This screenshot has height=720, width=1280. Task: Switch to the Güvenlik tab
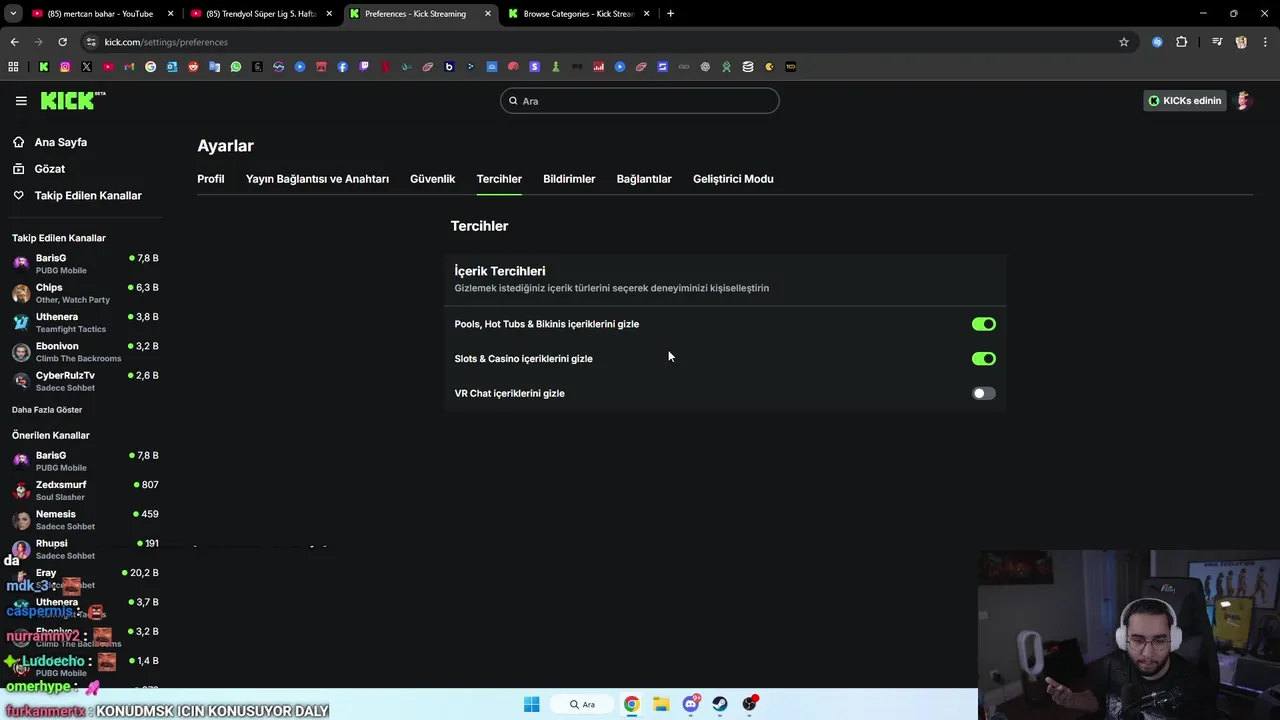point(432,179)
